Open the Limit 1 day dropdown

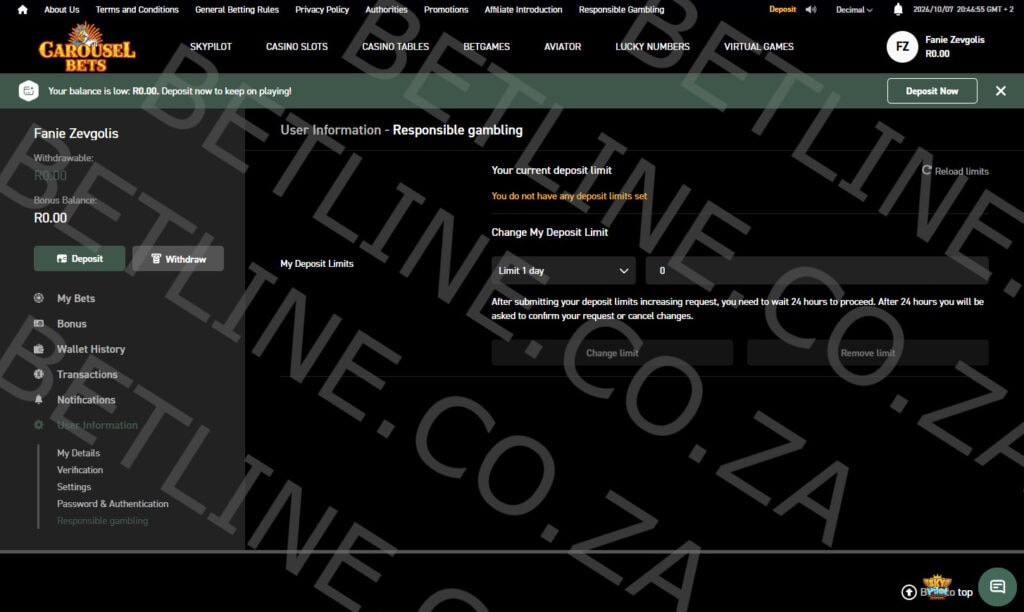tap(563, 270)
